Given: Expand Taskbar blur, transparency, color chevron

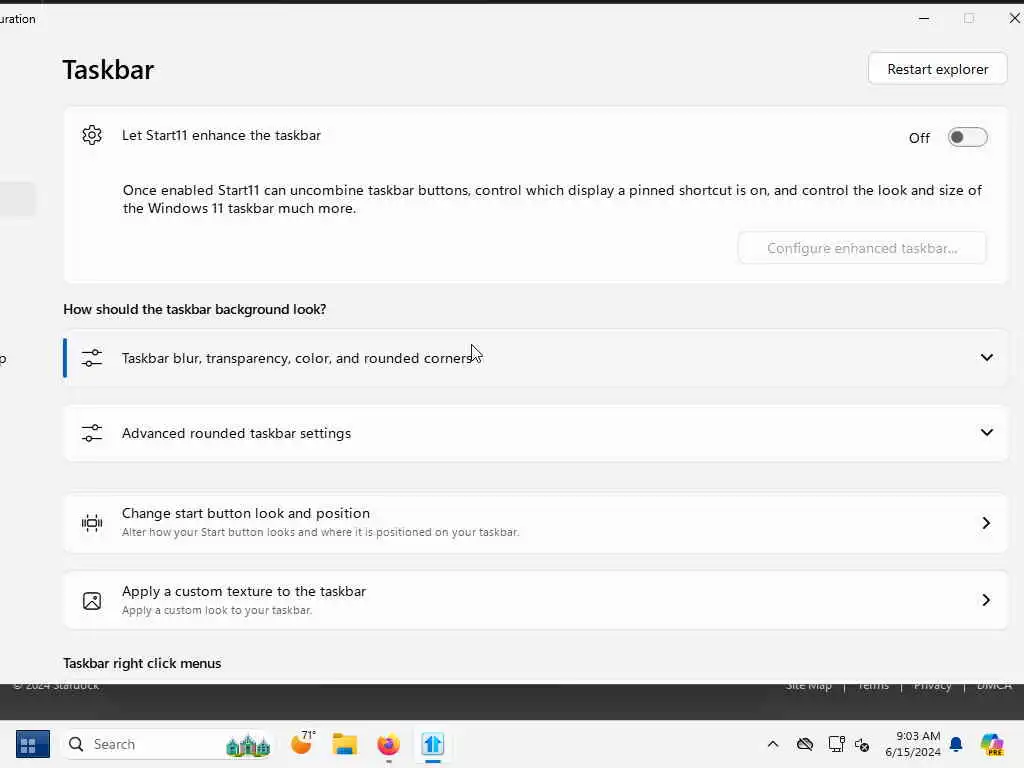Looking at the screenshot, I should (986, 357).
